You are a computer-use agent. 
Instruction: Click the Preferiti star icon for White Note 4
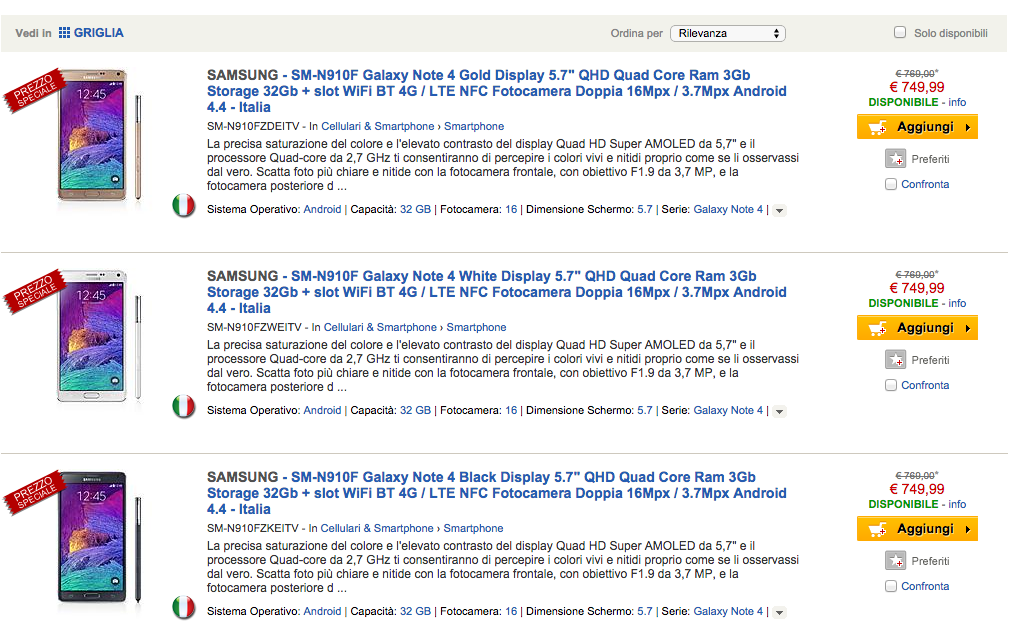click(895, 360)
